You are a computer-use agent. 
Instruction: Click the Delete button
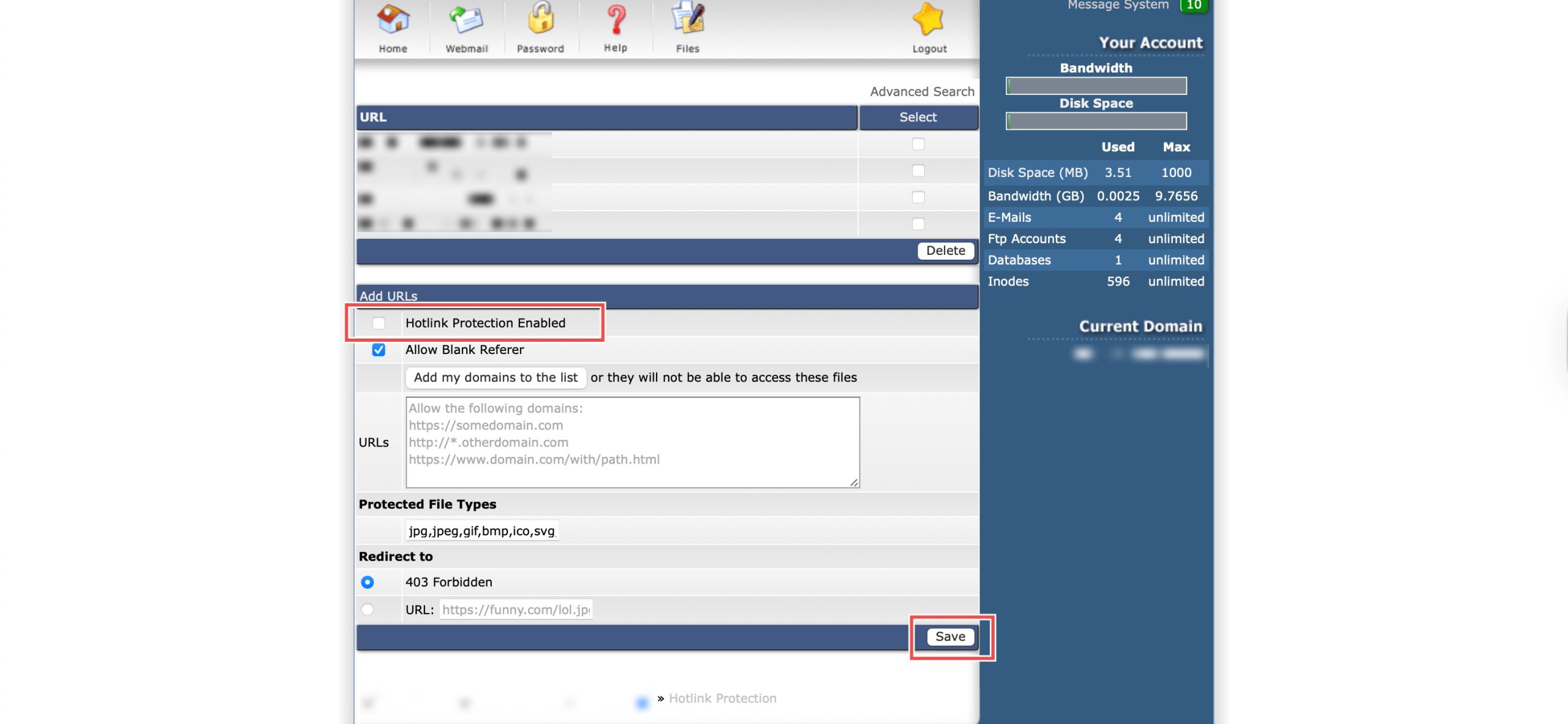tap(945, 251)
